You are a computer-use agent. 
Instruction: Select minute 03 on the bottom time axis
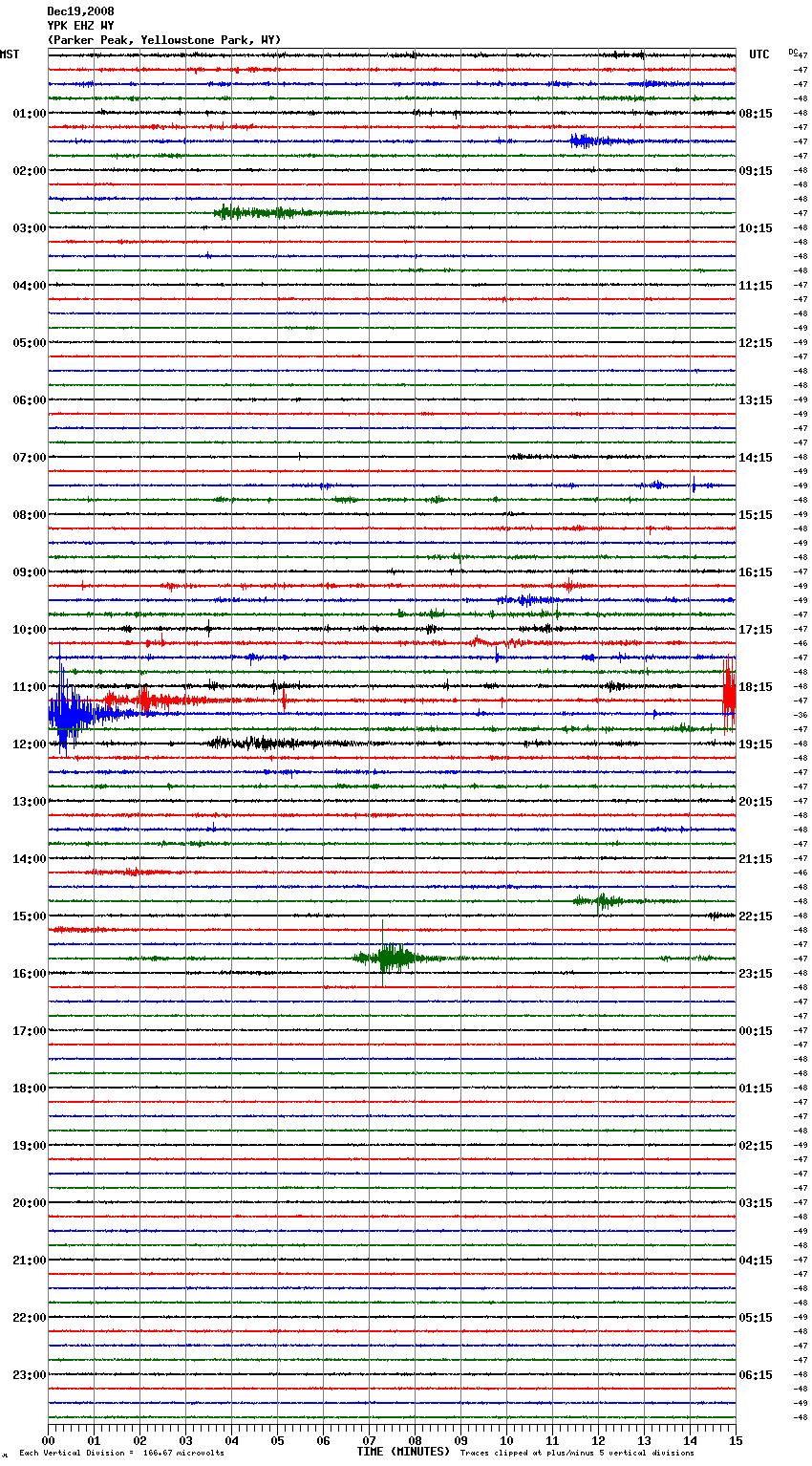click(186, 1440)
